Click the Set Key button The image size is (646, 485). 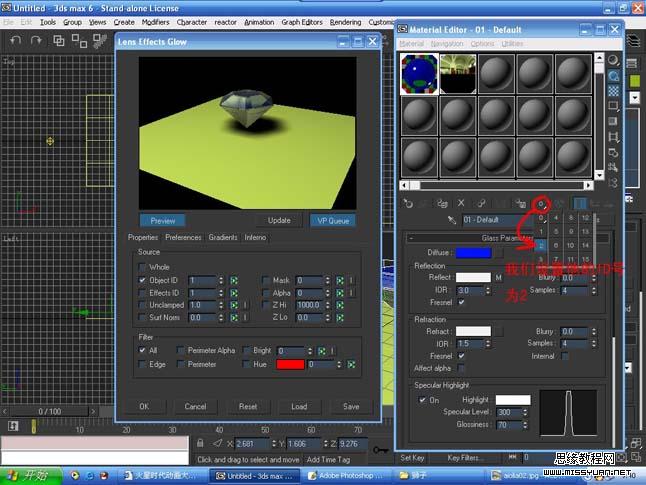(412, 458)
